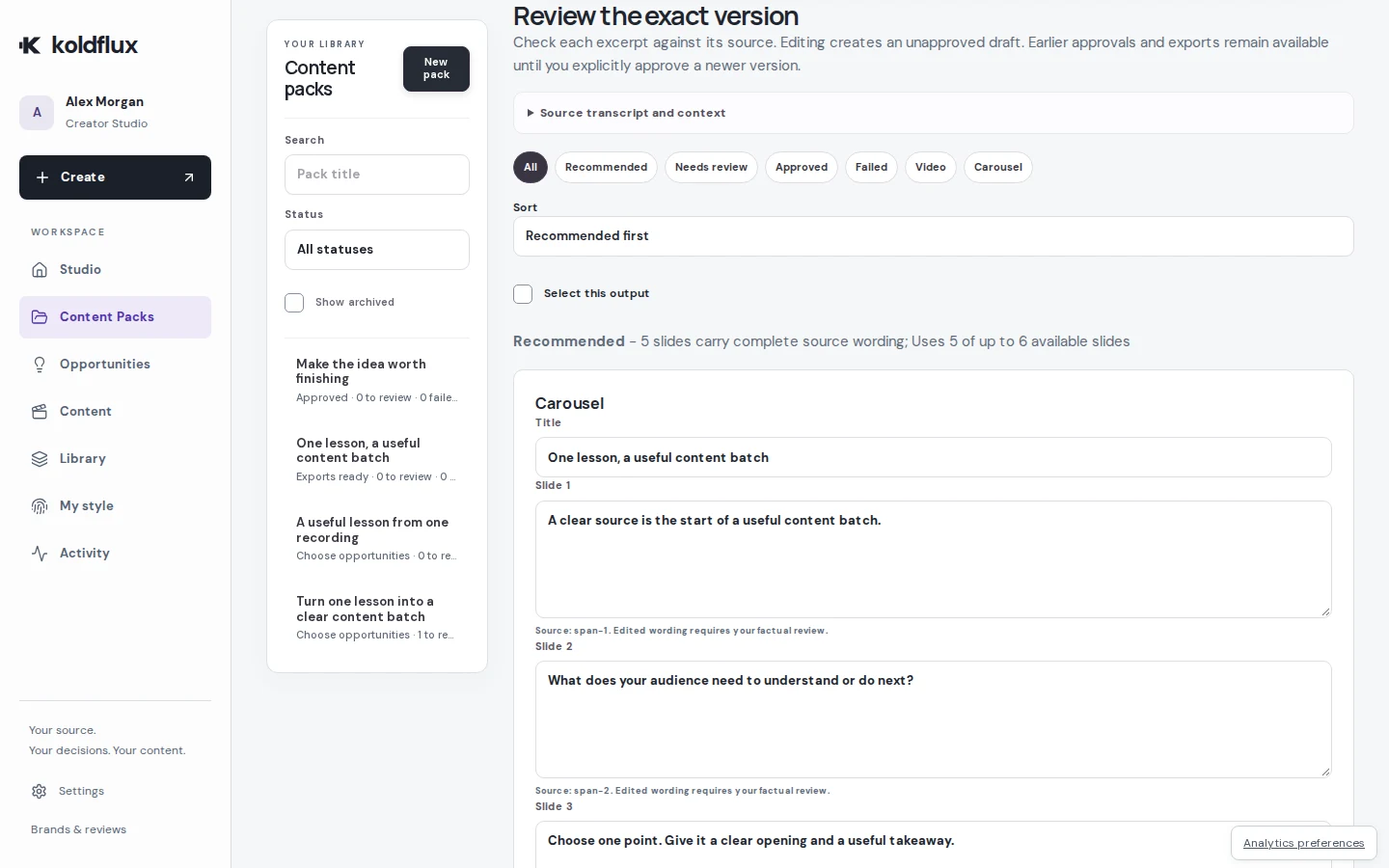Open the Opportunities section

click(x=115, y=365)
